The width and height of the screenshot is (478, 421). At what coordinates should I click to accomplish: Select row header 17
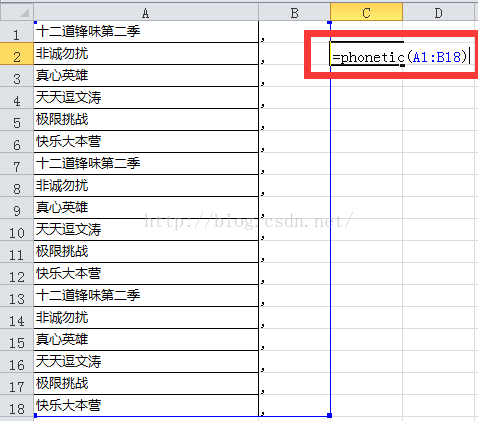click(17, 384)
